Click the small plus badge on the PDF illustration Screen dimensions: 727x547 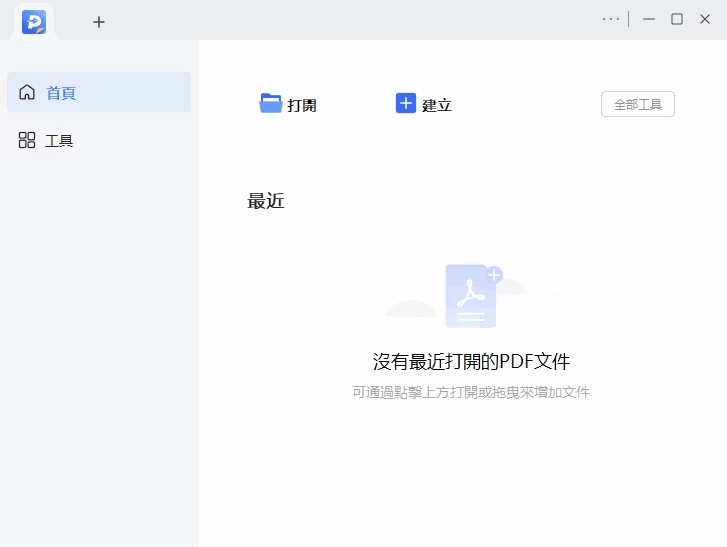coord(494,273)
